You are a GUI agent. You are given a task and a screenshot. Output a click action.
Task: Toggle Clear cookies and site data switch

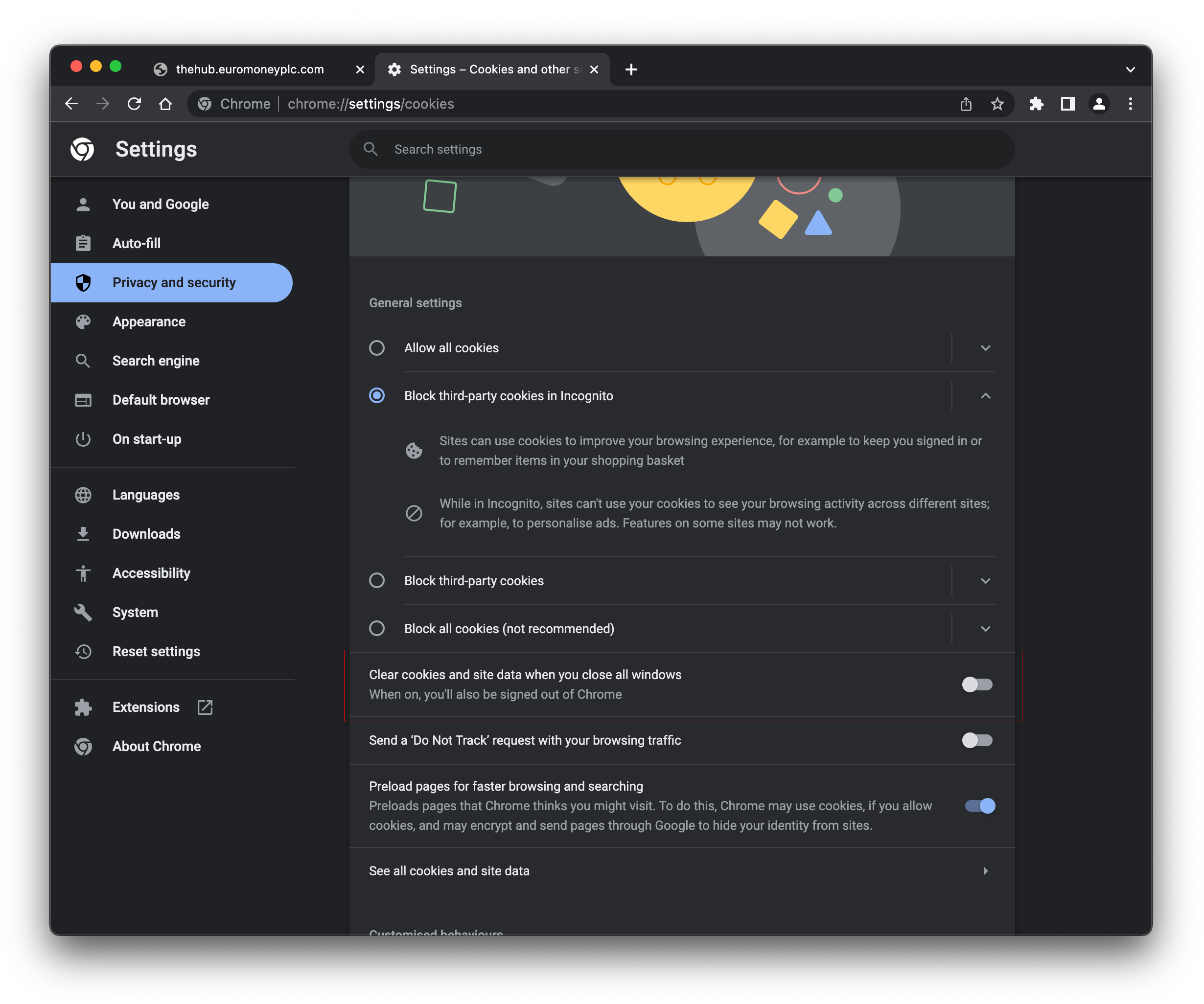click(976, 685)
